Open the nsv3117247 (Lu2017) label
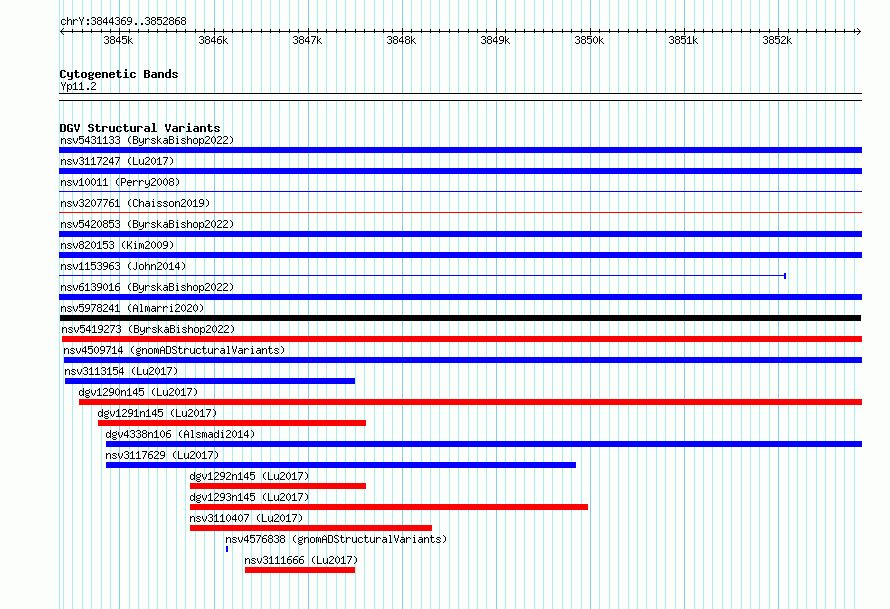 pos(117,161)
